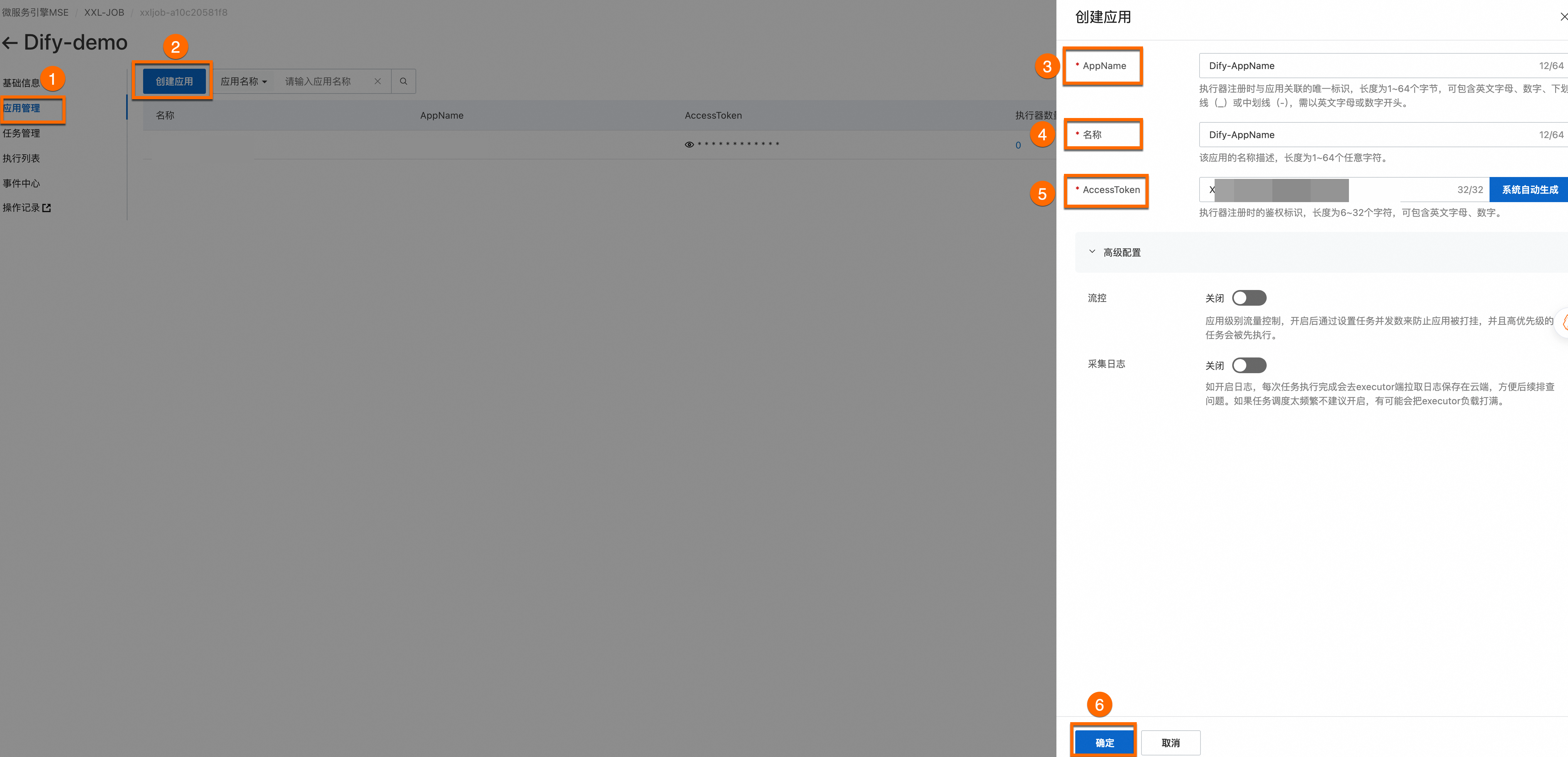Open 执行列表 in the sidebar
The height and width of the screenshot is (757, 1568).
(x=21, y=158)
